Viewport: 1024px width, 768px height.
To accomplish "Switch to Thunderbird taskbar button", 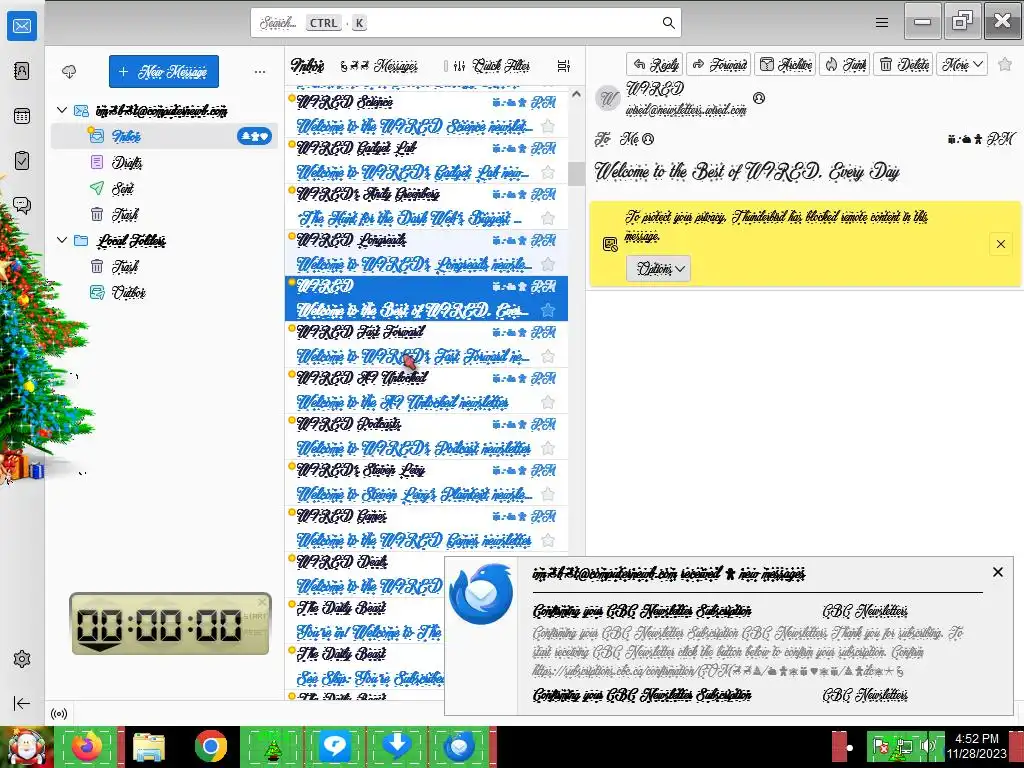I will click(460, 746).
